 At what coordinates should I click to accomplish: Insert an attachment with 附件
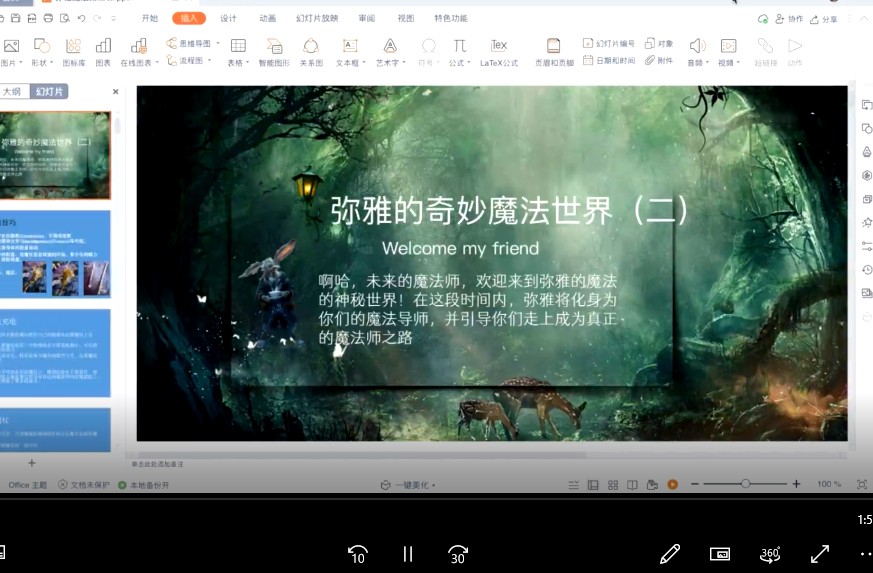[659, 60]
